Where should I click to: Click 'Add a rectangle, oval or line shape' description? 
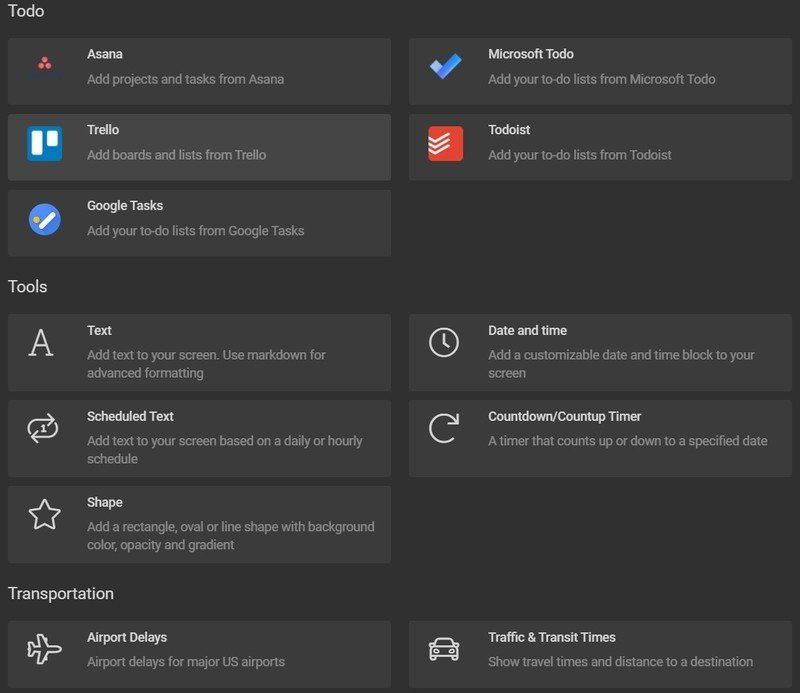[x=231, y=536]
